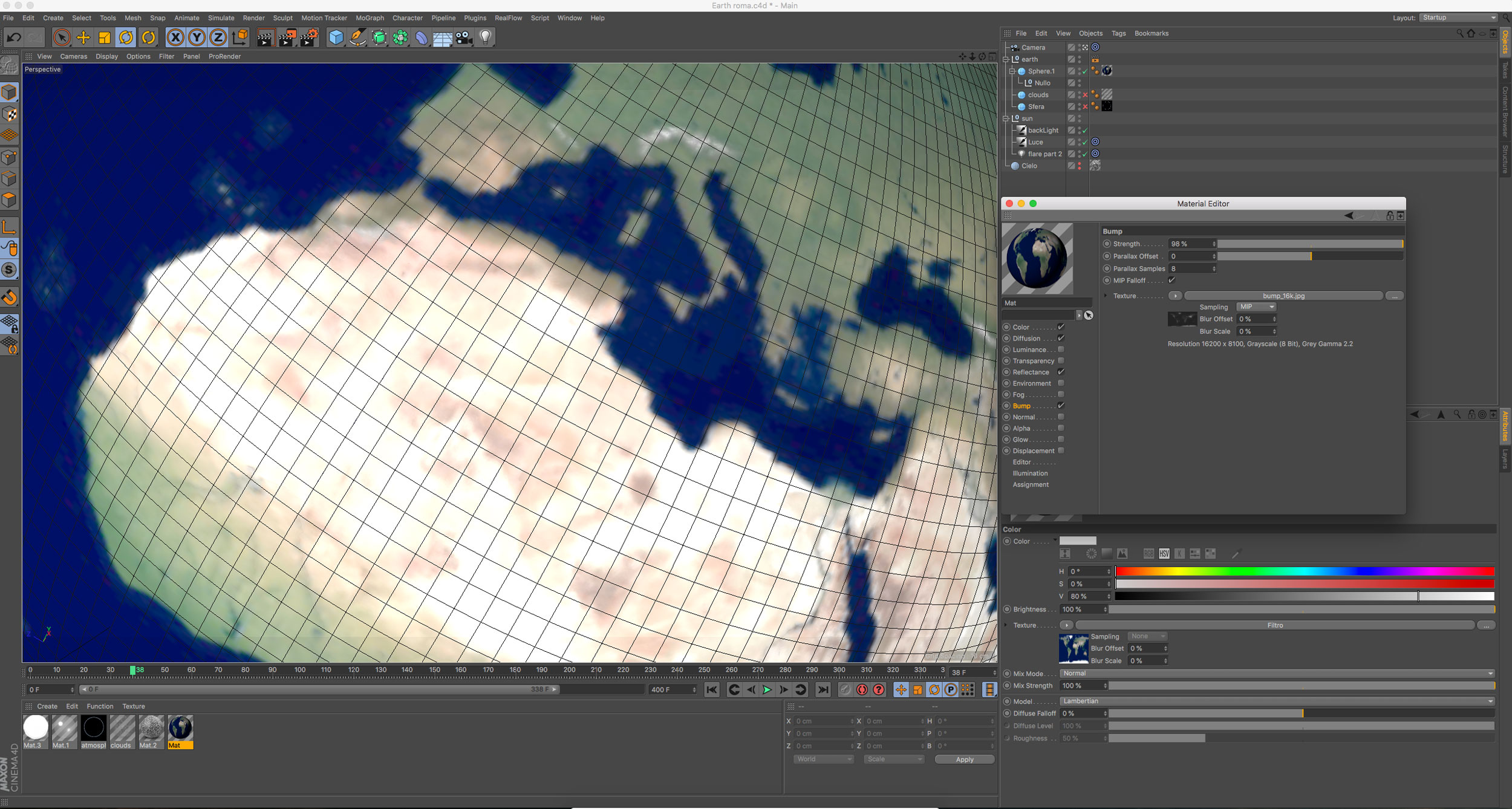Add a Cube primitive object
Screen dimensions: 1512x809
coord(336,37)
